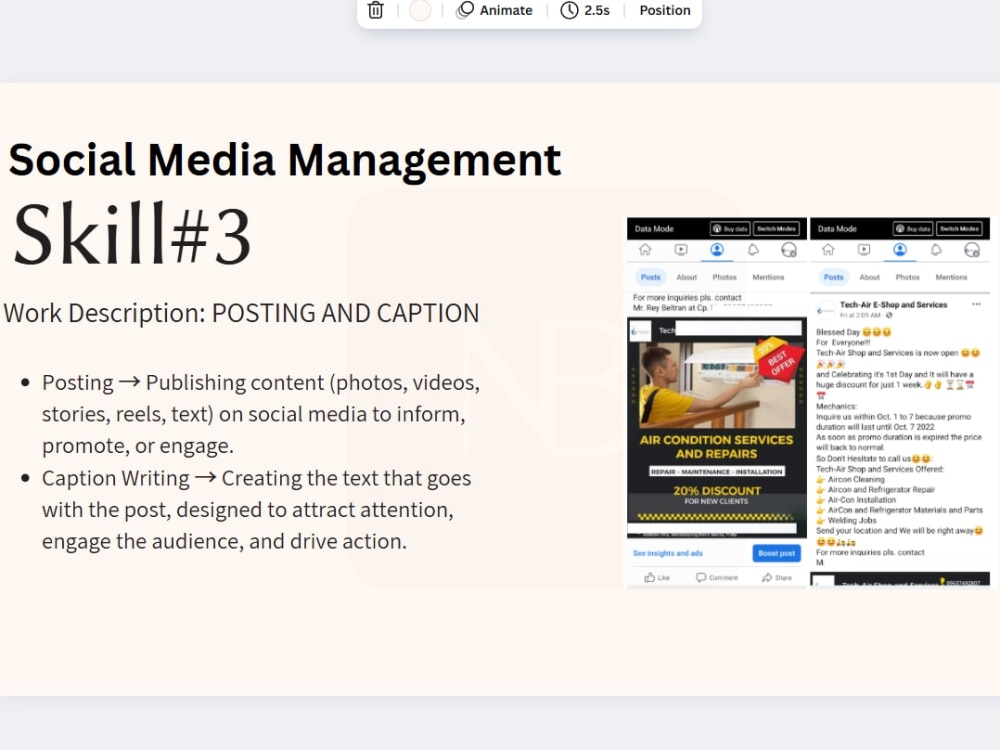Image resolution: width=1000 pixels, height=750 pixels.
Task: Click About tab in right screenshot
Action: pos(870,277)
